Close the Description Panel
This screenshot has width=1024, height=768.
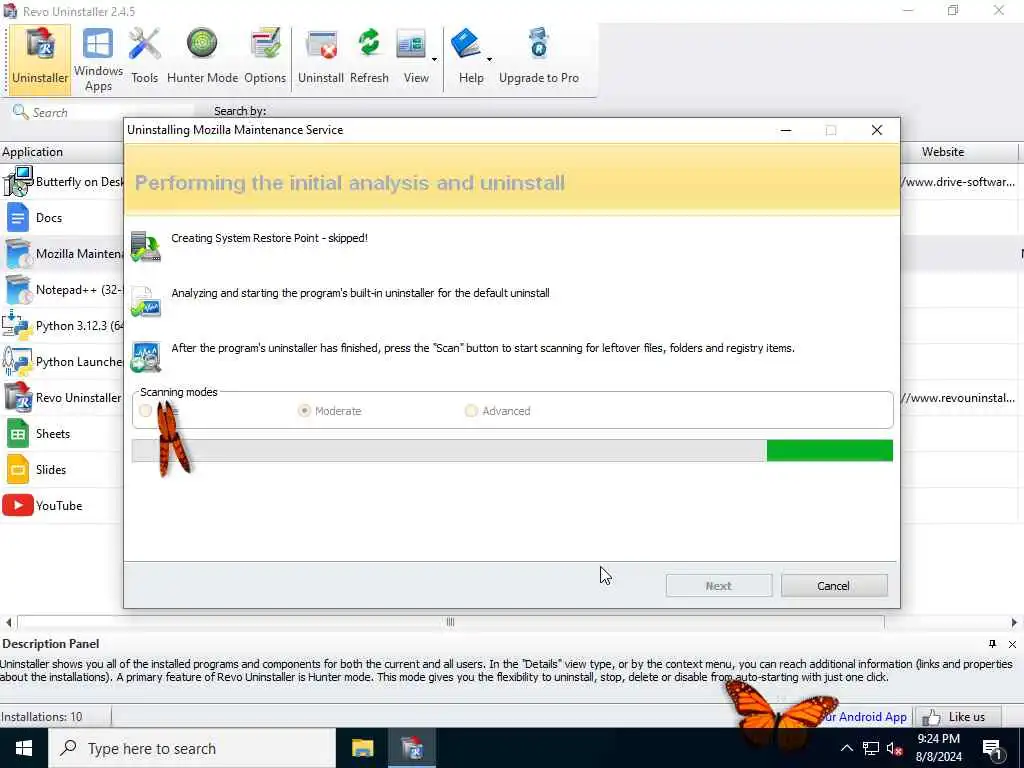pyautogui.click(x=1012, y=644)
